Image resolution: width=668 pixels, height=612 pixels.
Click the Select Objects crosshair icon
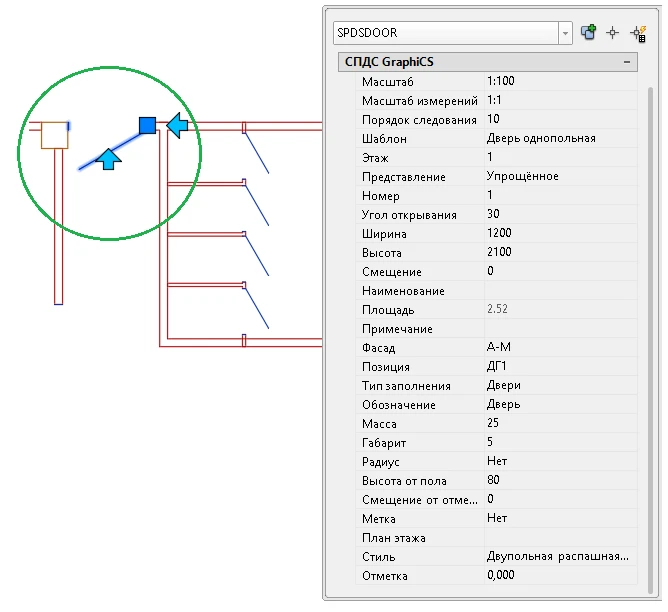pos(613,33)
